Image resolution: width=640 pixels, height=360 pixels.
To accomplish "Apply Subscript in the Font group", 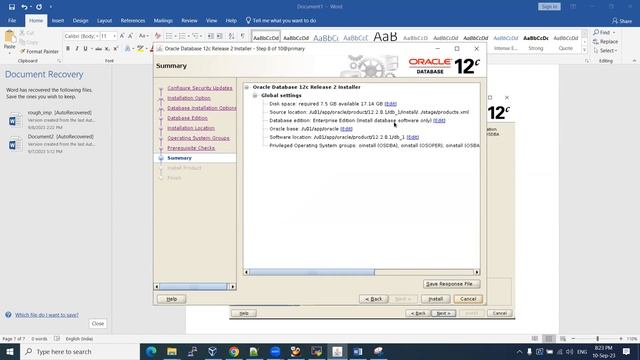I will [107, 49].
